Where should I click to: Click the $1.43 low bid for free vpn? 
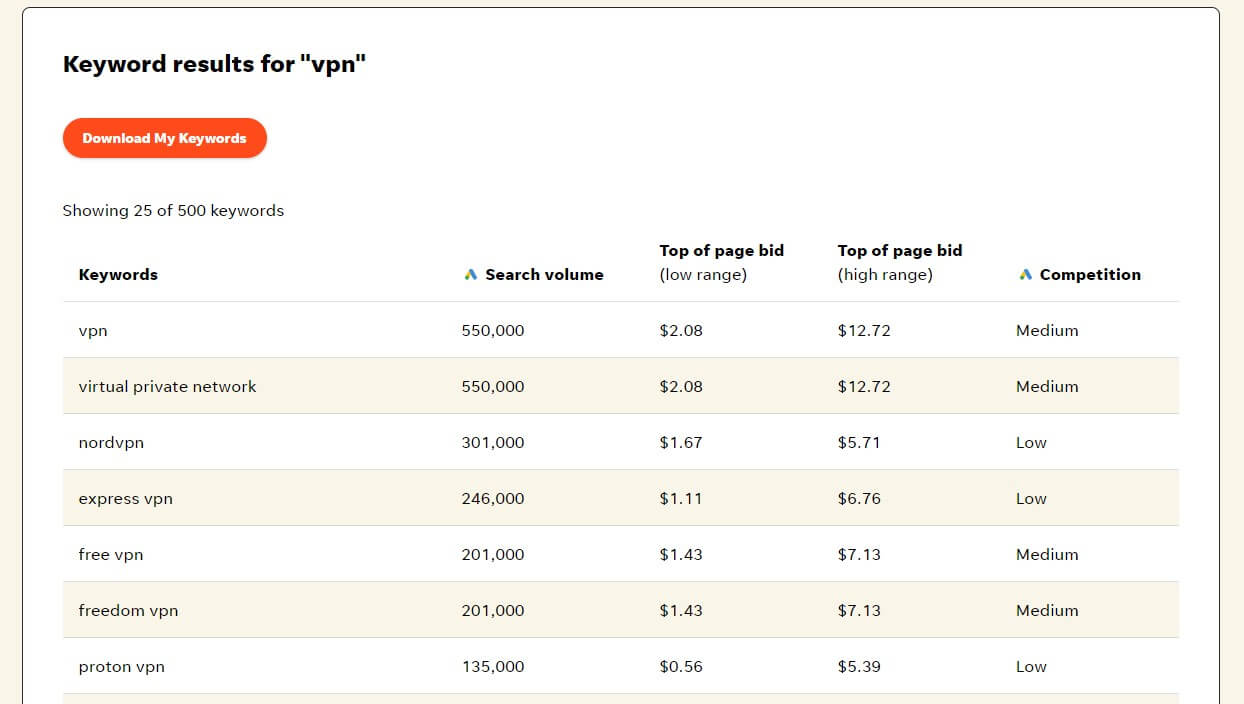pos(681,555)
